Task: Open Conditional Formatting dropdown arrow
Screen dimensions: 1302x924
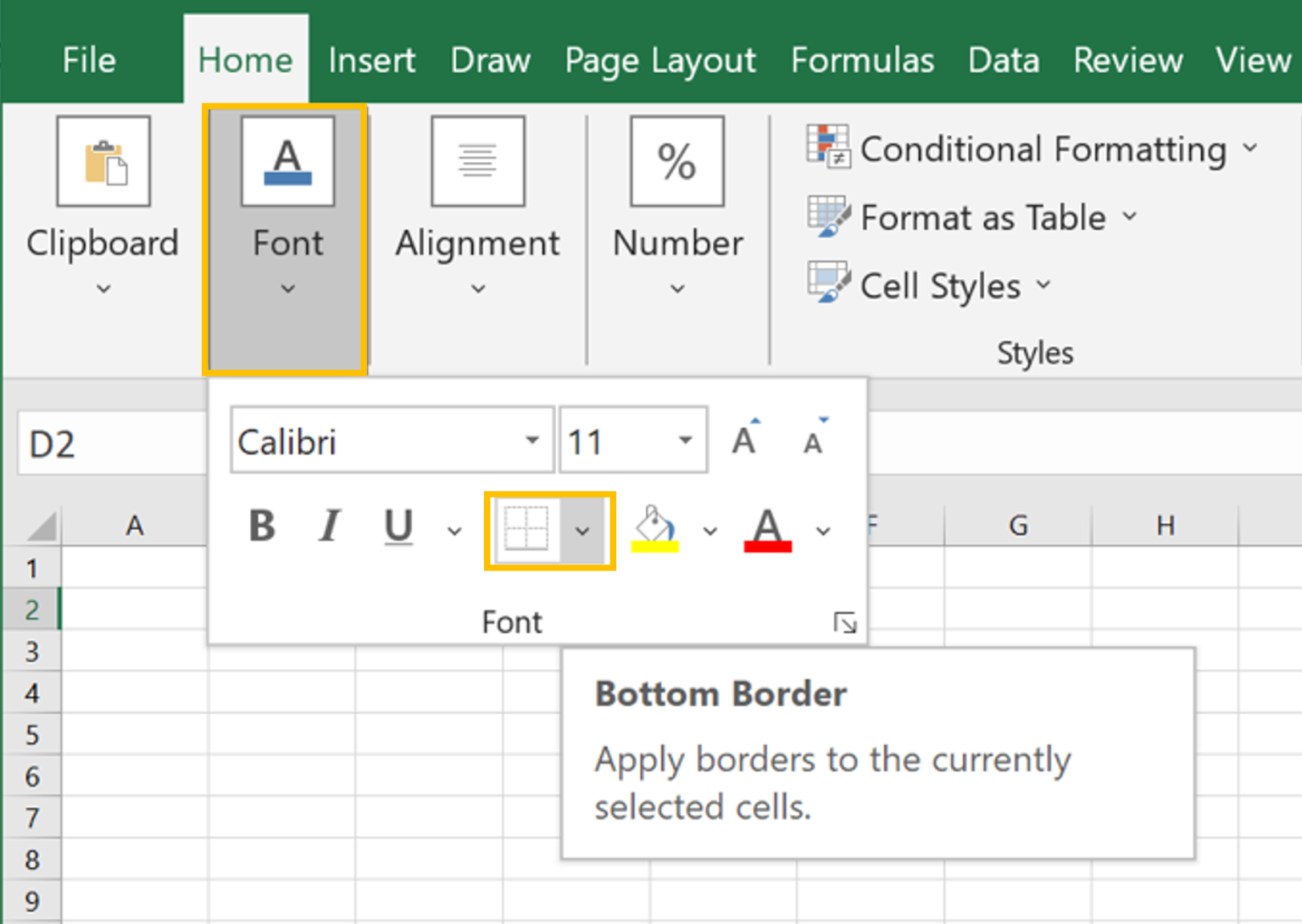Action: pyautogui.click(x=1250, y=148)
